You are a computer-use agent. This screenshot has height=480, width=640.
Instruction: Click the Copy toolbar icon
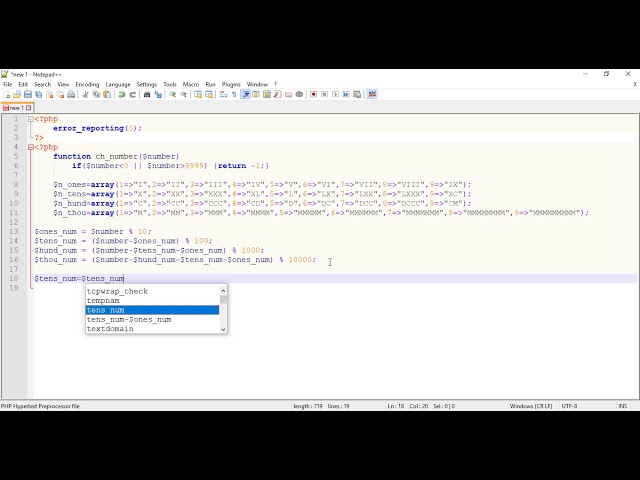[96, 94]
